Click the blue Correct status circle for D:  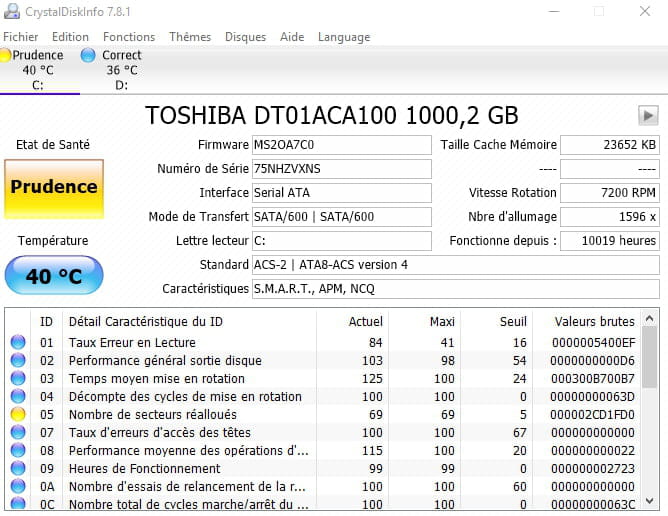88,55
